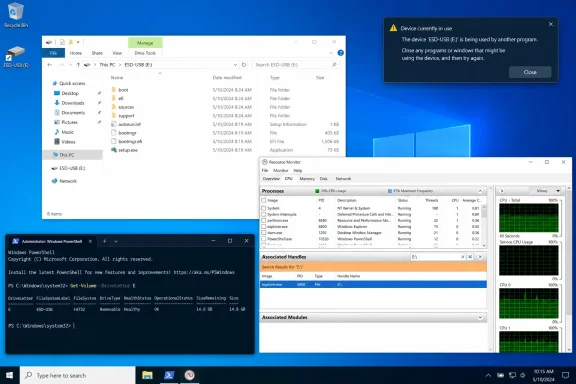
Task: Open the Windows Start menu
Action: point(10,375)
